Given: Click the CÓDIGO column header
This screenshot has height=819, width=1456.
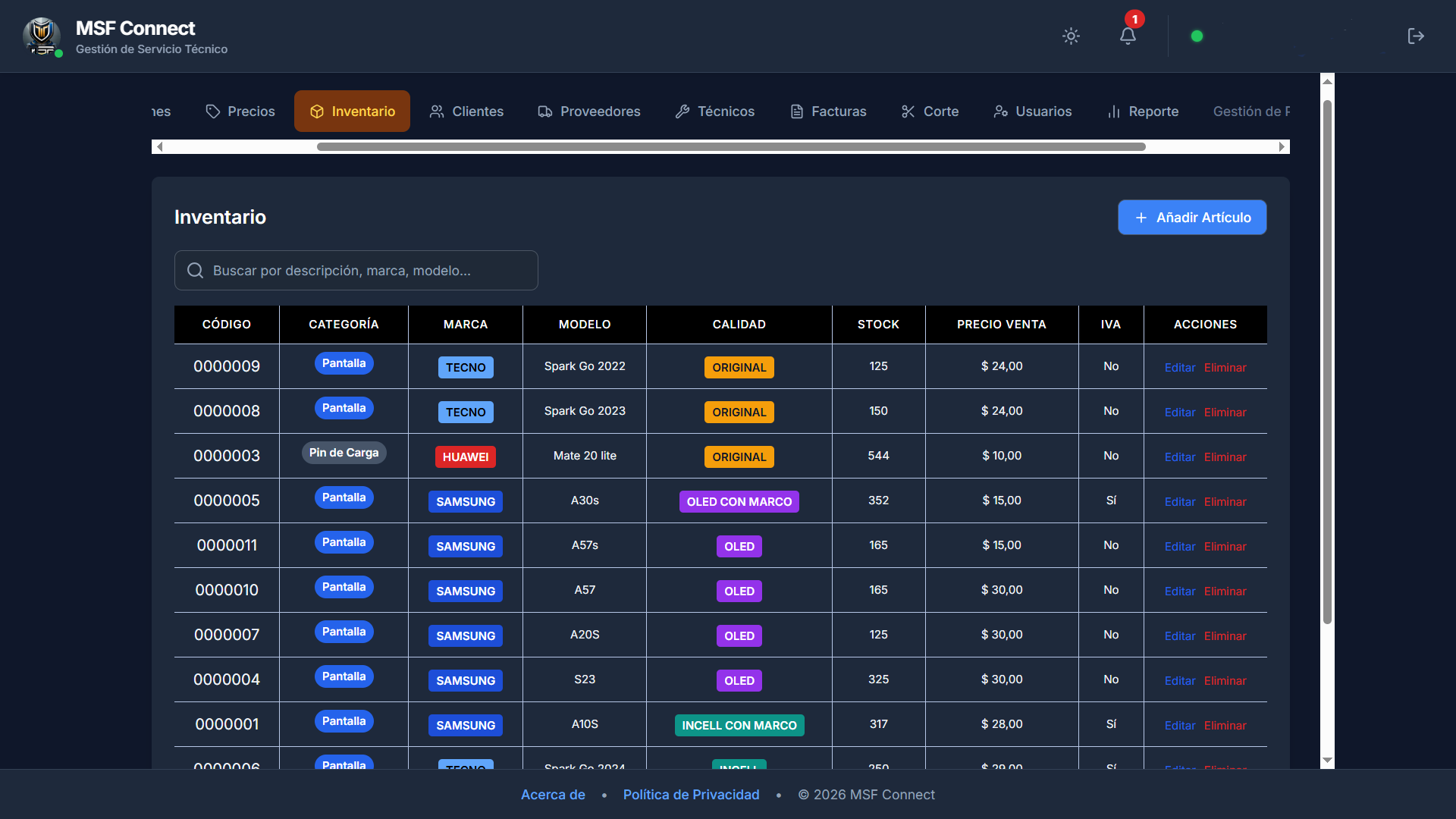Looking at the screenshot, I should click(227, 325).
